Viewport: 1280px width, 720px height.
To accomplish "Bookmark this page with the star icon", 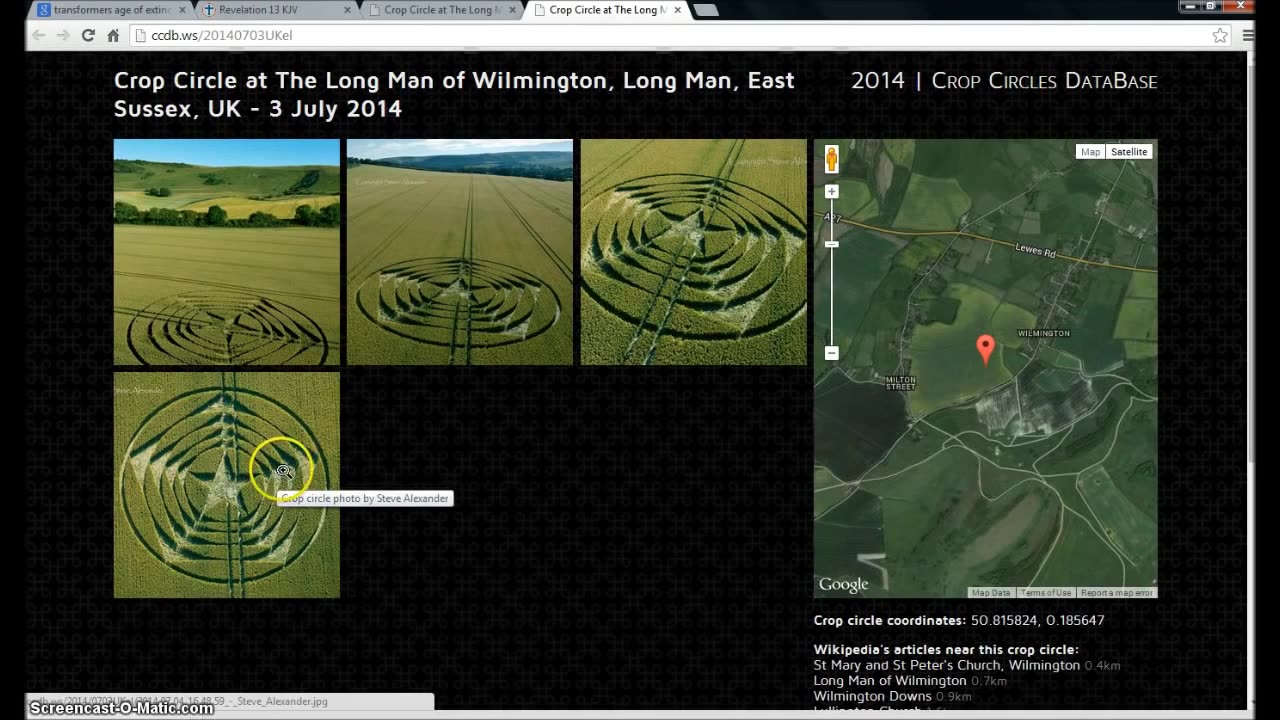I will pyautogui.click(x=1220, y=35).
